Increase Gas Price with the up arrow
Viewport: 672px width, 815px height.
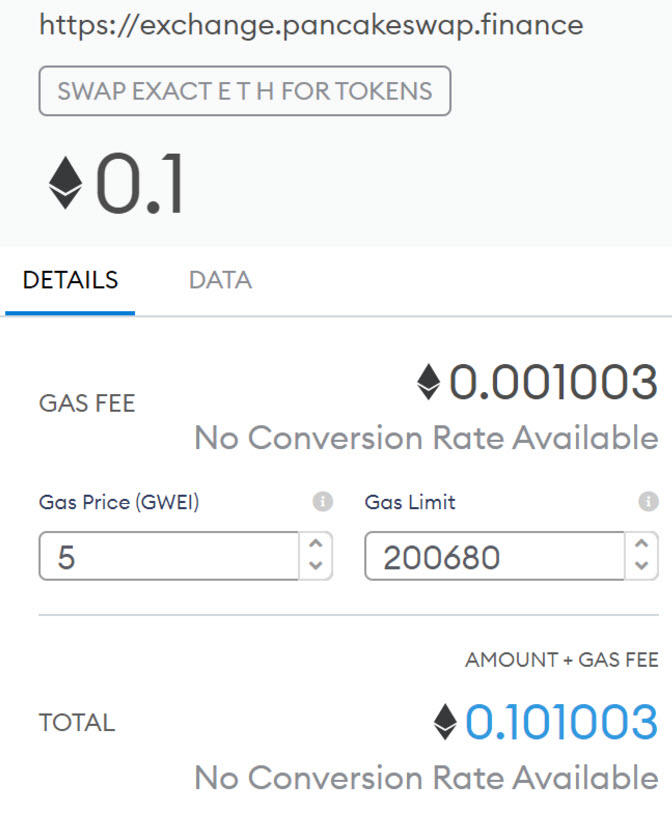pyautogui.click(x=316, y=545)
